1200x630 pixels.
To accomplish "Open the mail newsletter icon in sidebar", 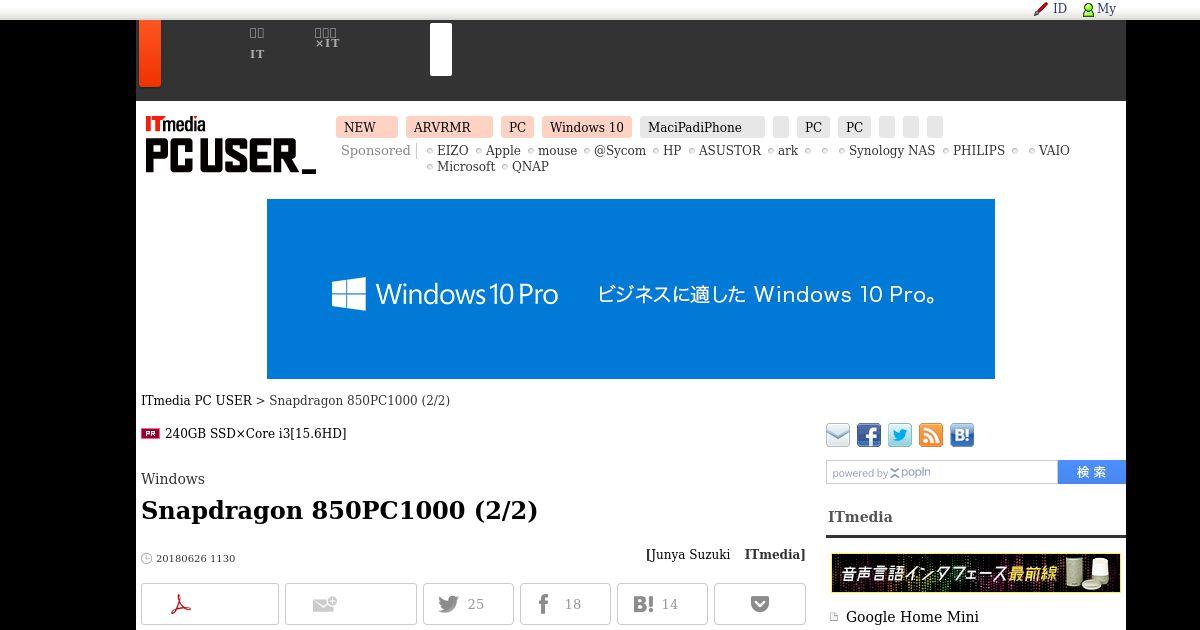I will click(x=838, y=435).
